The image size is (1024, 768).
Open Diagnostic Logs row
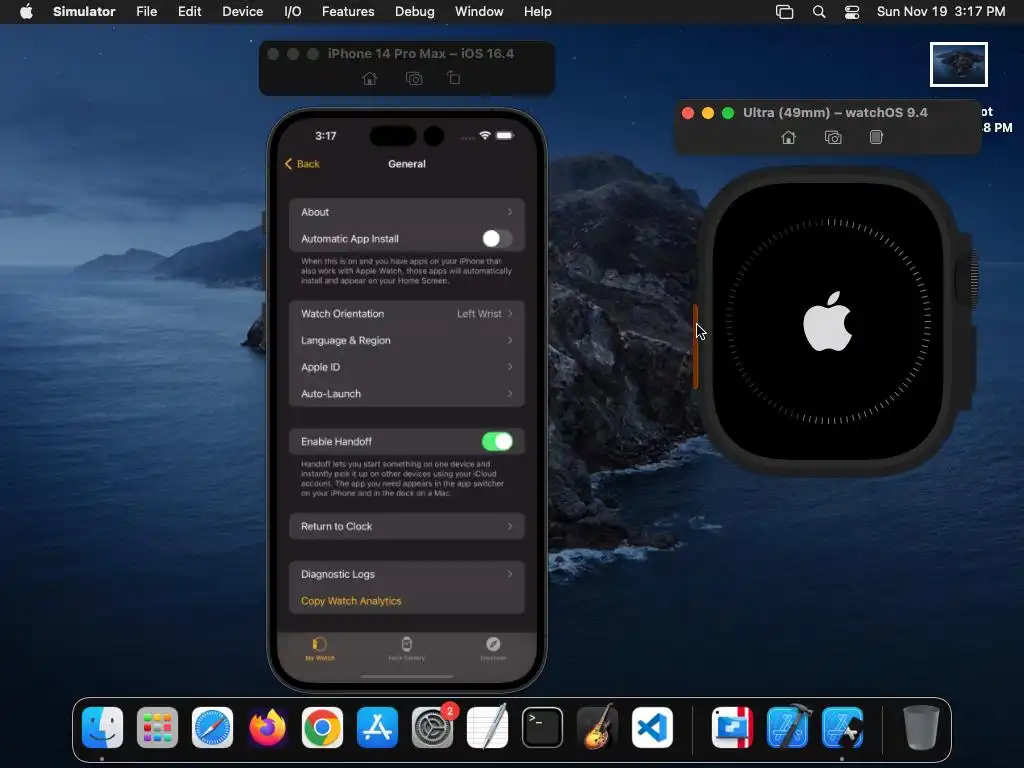coord(406,574)
